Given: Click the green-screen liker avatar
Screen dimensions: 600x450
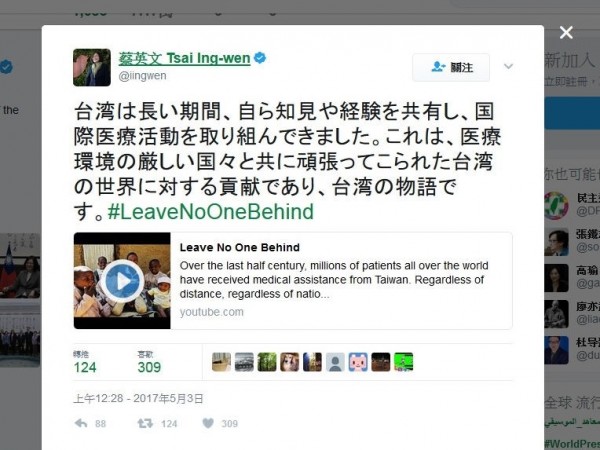Looking at the screenshot, I should point(404,362).
